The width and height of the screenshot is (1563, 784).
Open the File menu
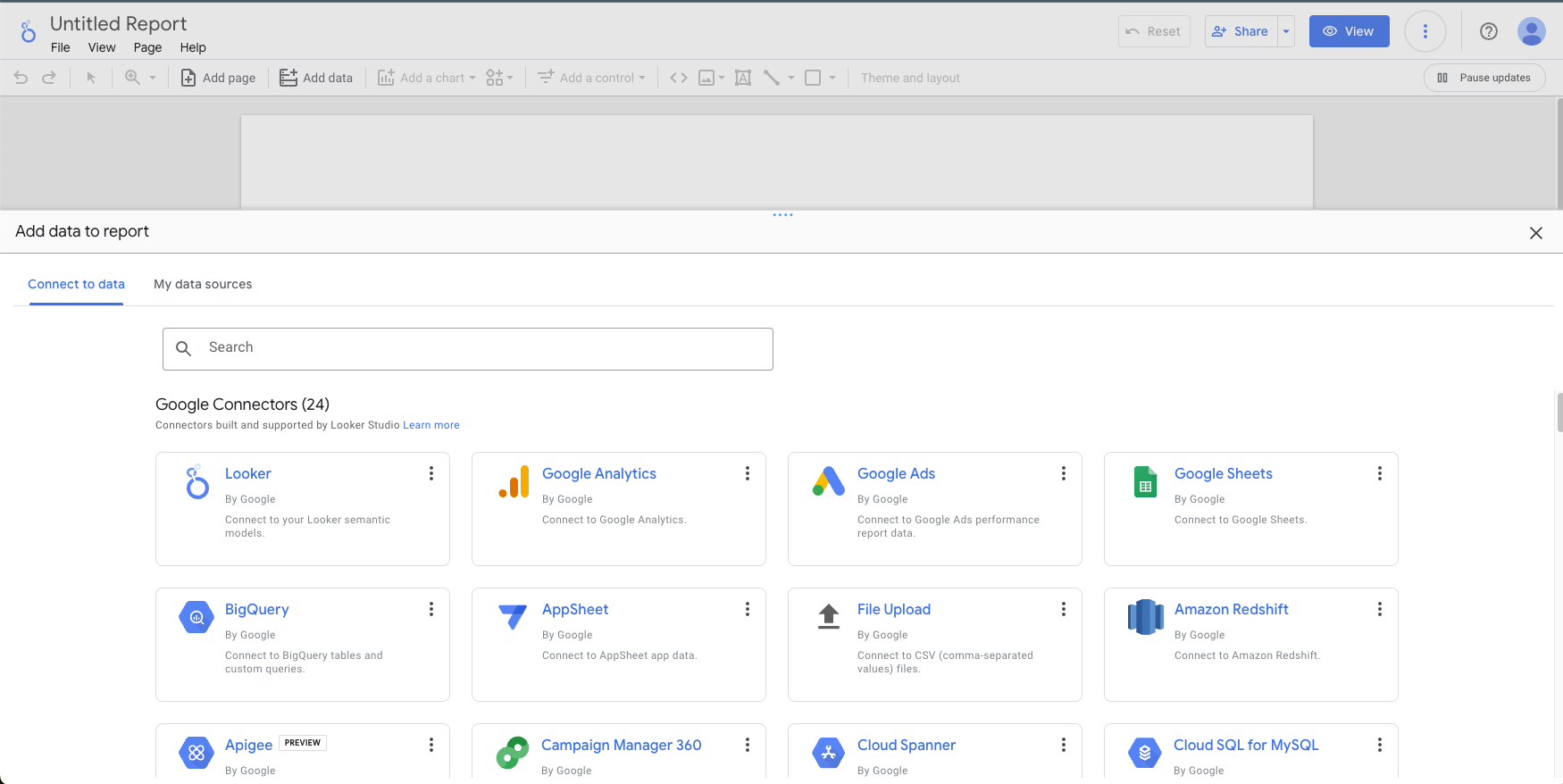[x=61, y=47]
